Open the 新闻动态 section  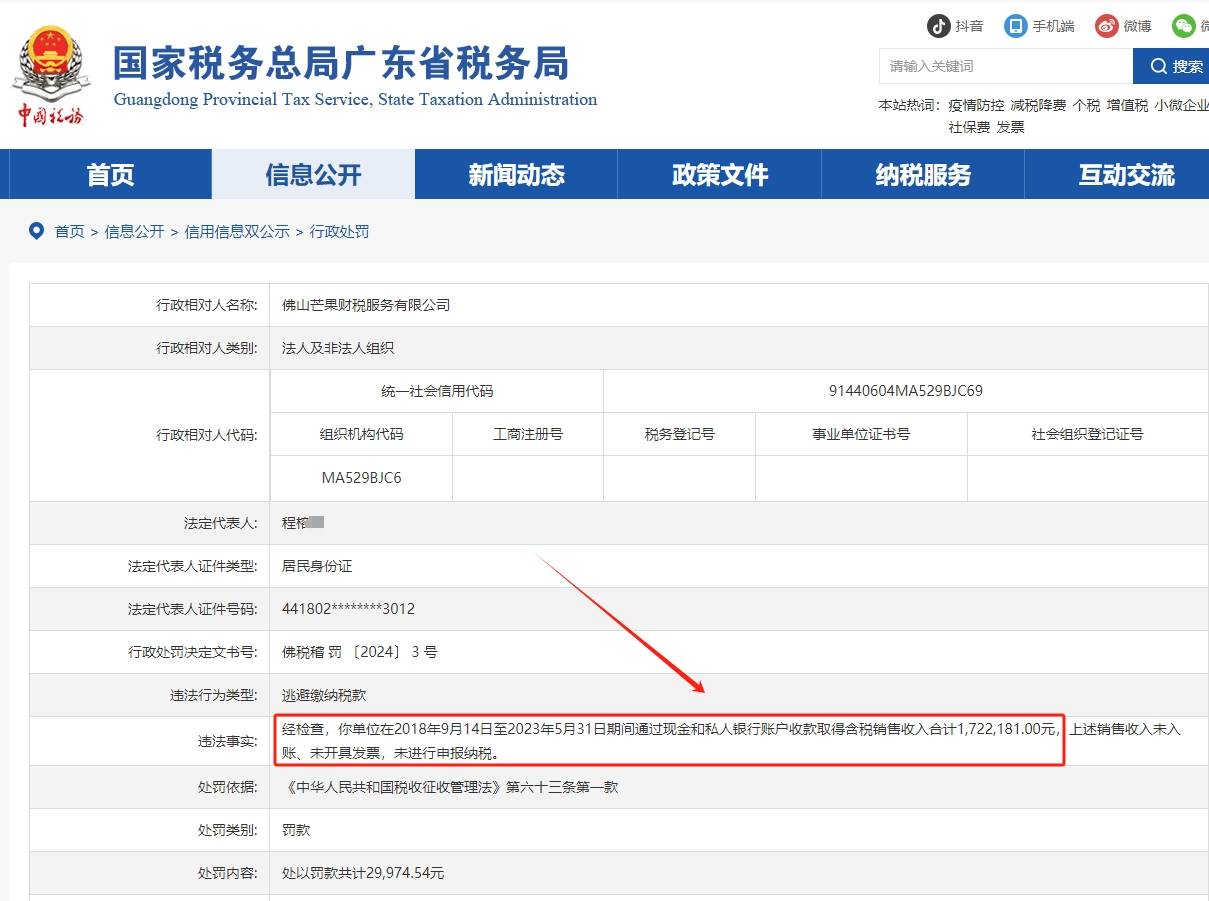pyautogui.click(x=515, y=174)
